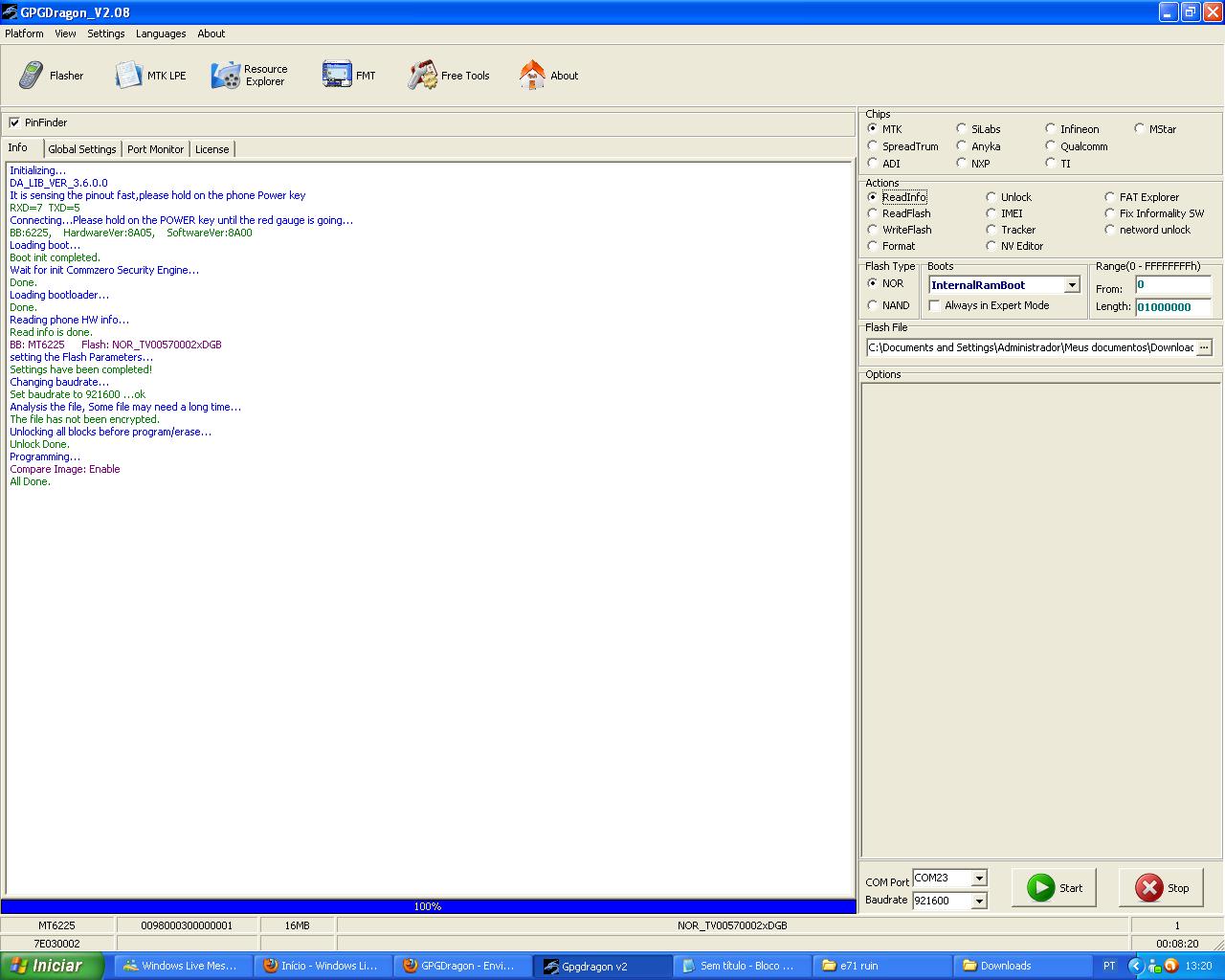Toggle the PinFinder checkbox
Image resolution: width=1225 pixels, height=980 pixels.
[x=14, y=122]
